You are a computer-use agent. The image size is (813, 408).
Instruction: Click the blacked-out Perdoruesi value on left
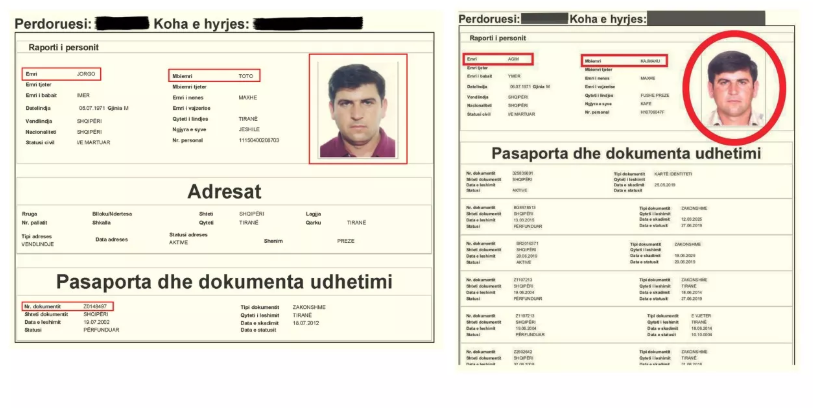(123, 23)
